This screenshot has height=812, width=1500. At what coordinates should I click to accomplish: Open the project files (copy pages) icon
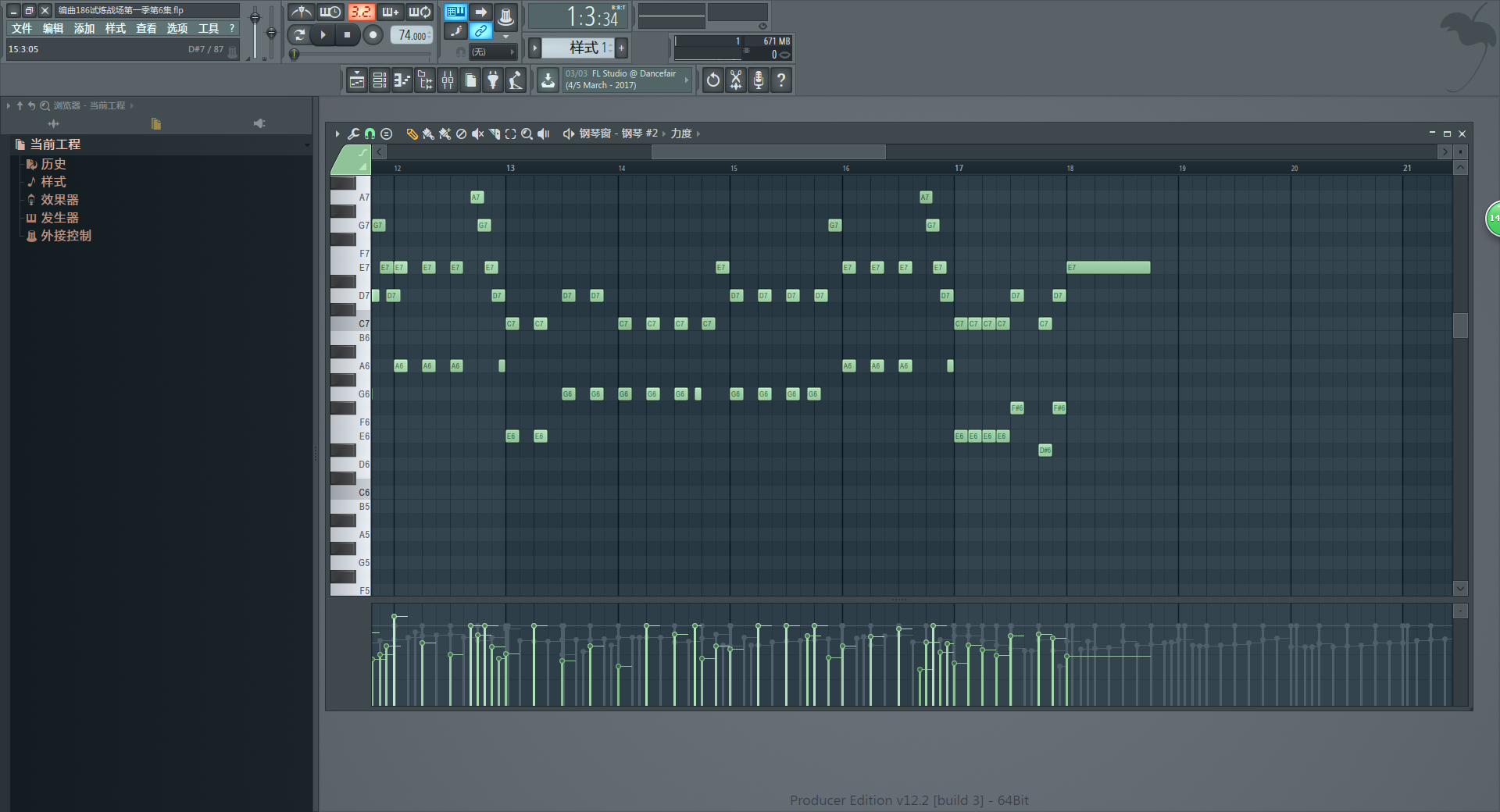470,80
